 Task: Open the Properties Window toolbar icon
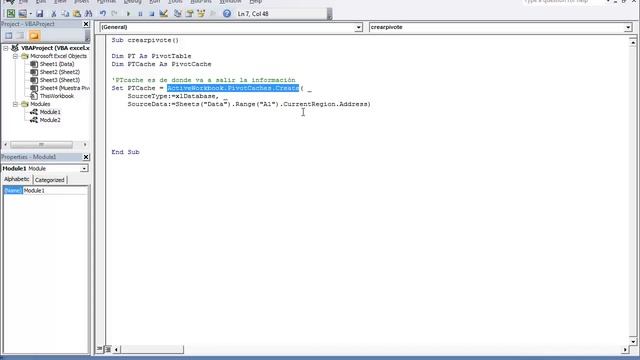(x=189, y=13)
